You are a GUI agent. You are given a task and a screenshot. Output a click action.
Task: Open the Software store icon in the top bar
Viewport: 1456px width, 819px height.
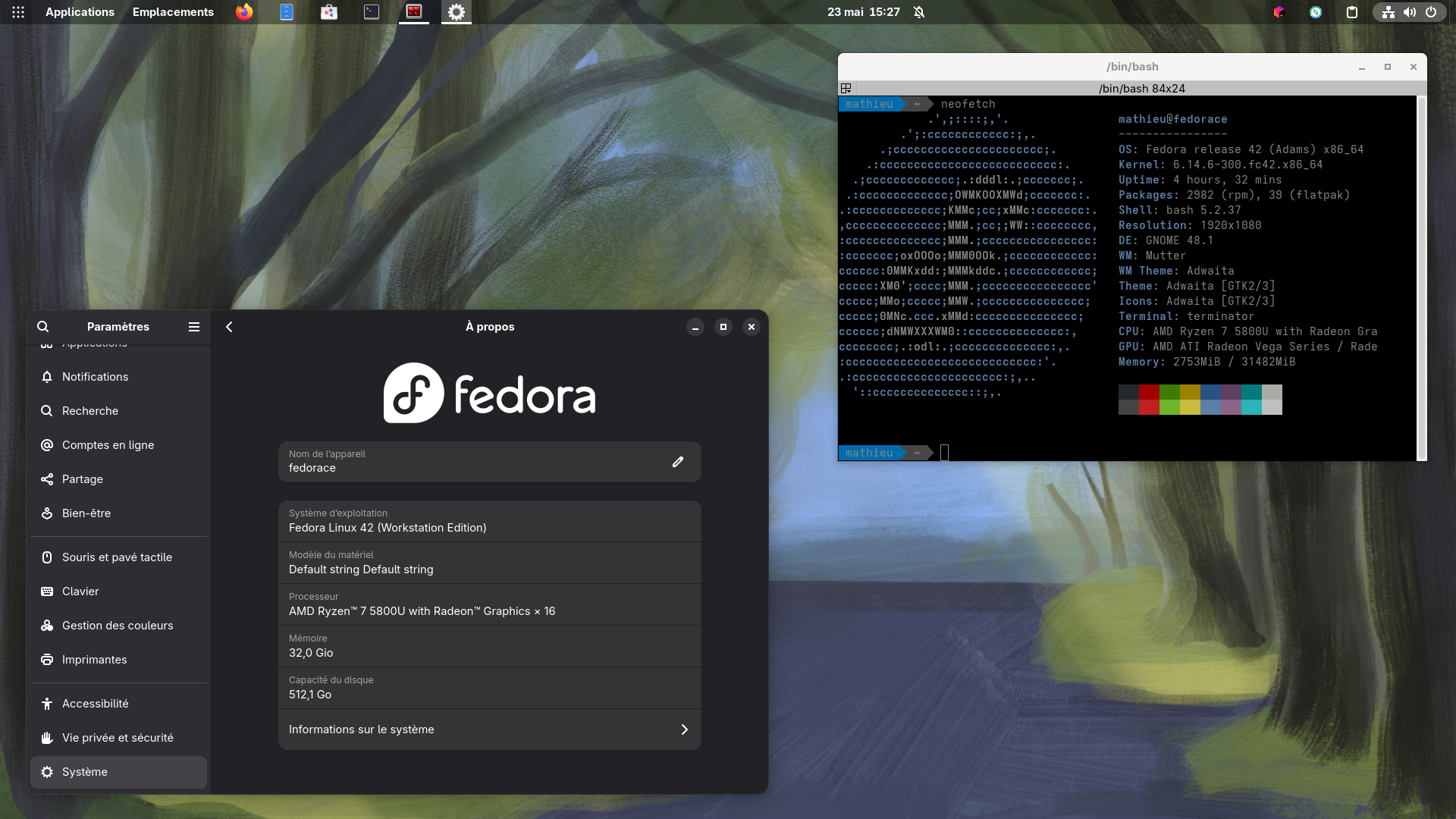point(329,12)
